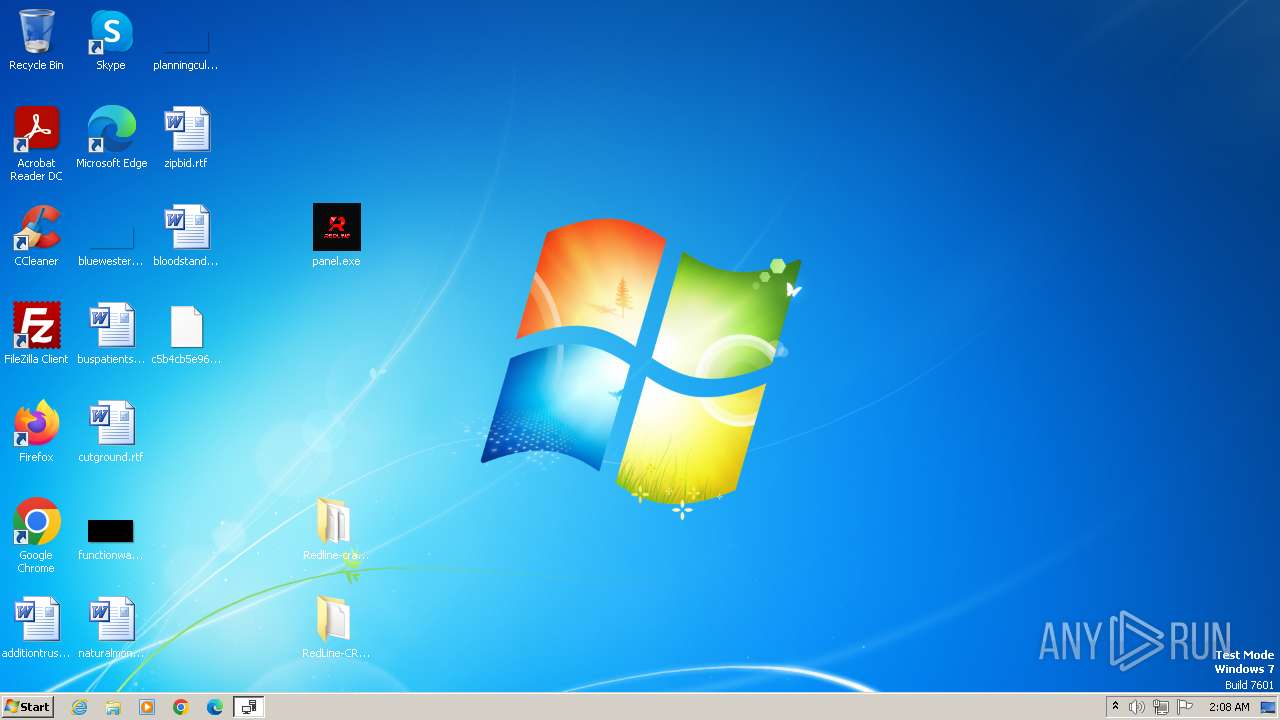Launch Internet Explorer from taskbar

79,707
